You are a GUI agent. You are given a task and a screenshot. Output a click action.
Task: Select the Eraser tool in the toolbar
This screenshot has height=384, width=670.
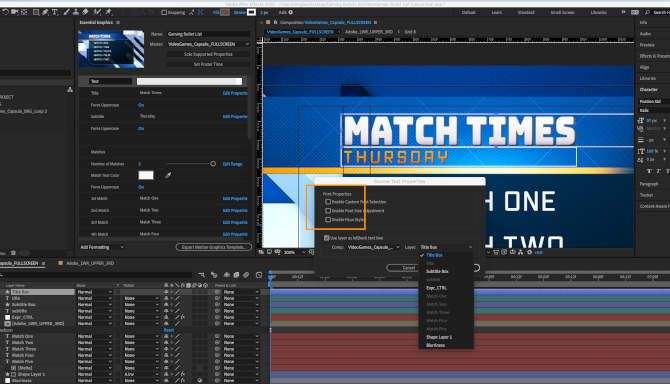click(x=85, y=12)
